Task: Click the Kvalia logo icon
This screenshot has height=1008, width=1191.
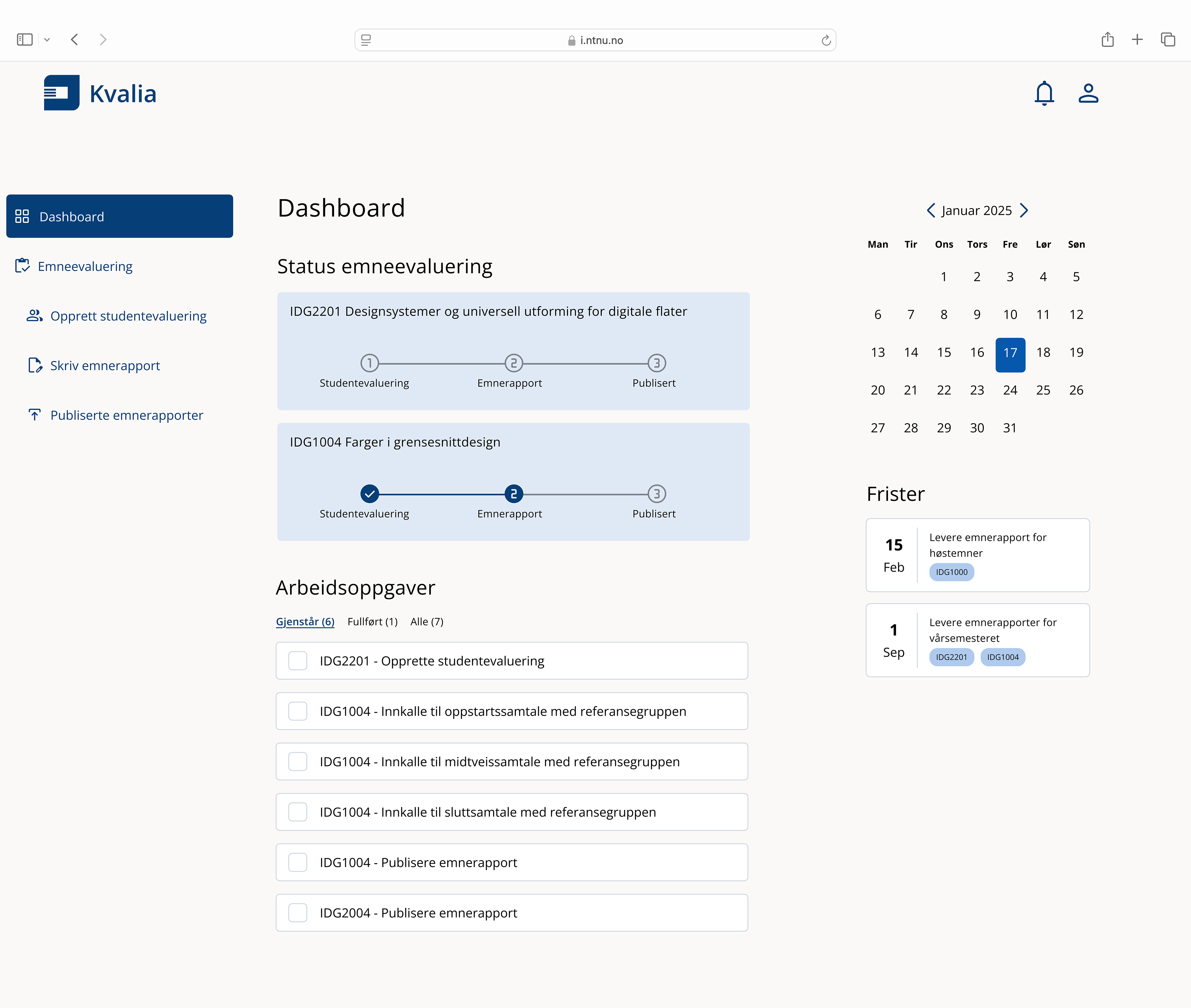Action: [x=62, y=93]
